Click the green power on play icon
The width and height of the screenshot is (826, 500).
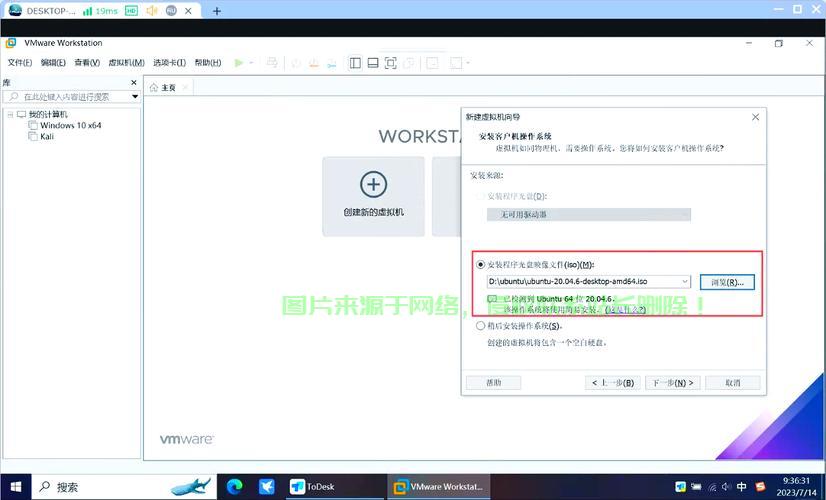point(239,63)
